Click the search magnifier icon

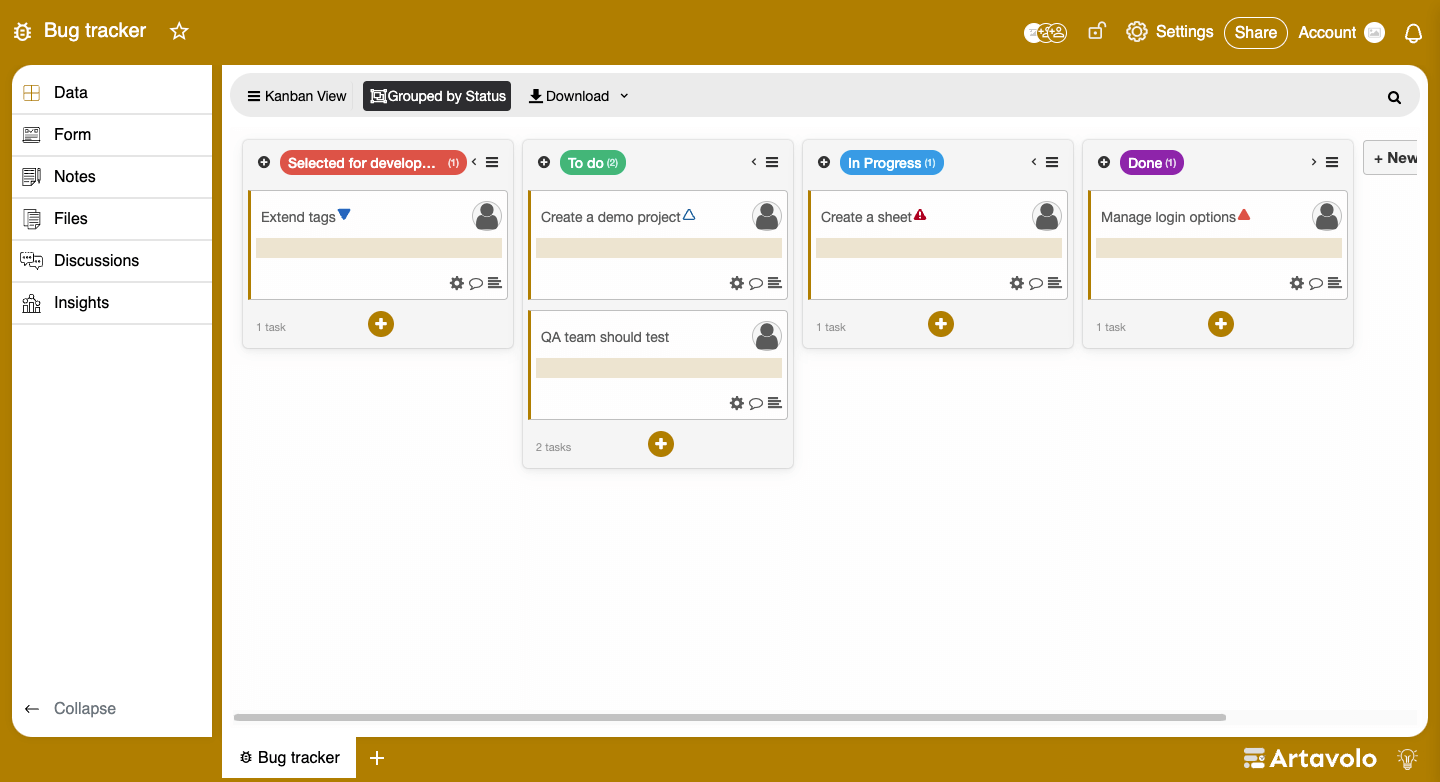(x=1394, y=97)
